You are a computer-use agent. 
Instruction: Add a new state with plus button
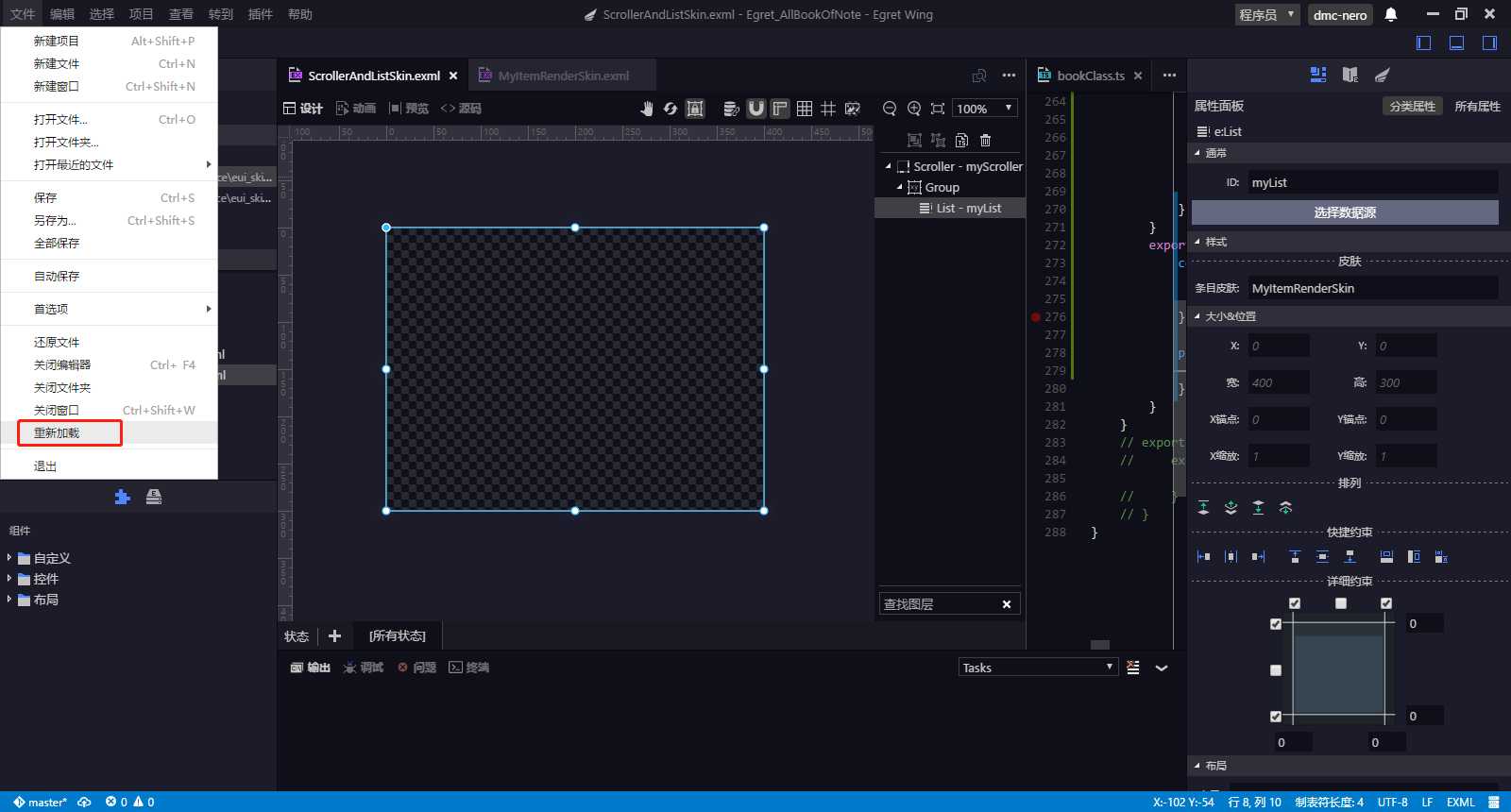(334, 636)
